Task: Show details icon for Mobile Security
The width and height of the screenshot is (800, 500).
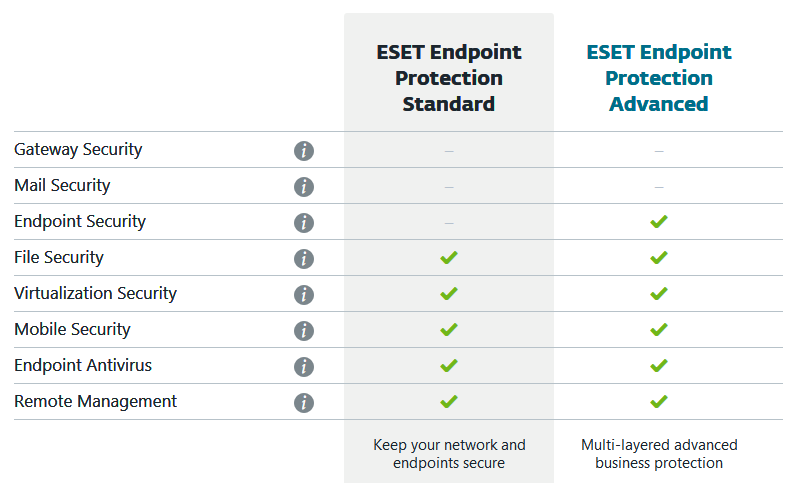Action: point(304,331)
